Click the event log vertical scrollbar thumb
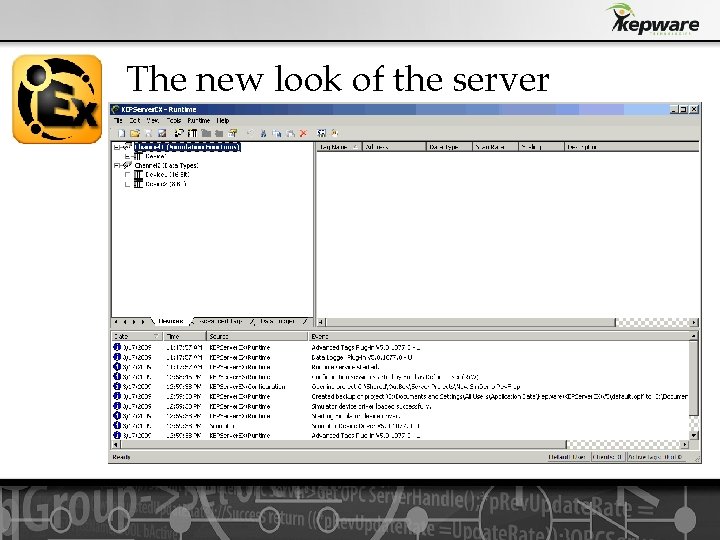This screenshot has height=540, width=720. tap(694, 377)
